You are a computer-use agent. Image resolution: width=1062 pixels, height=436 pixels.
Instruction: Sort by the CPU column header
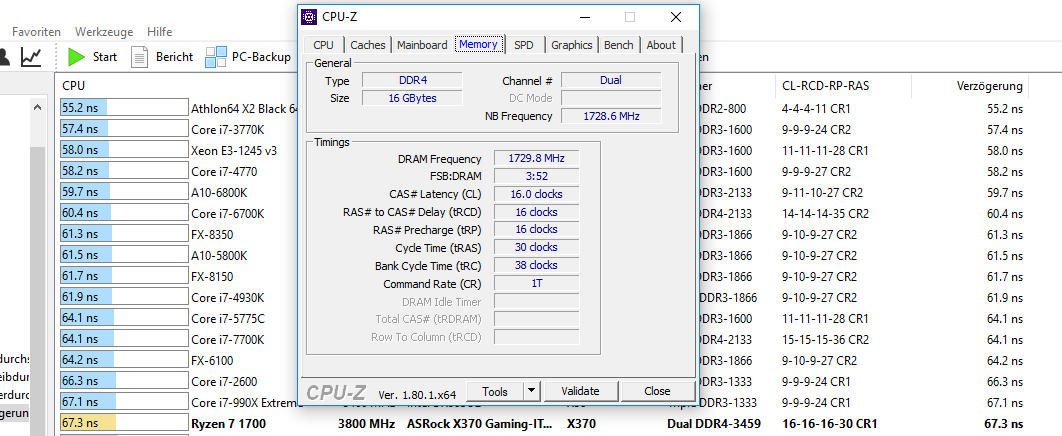[73, 86]
